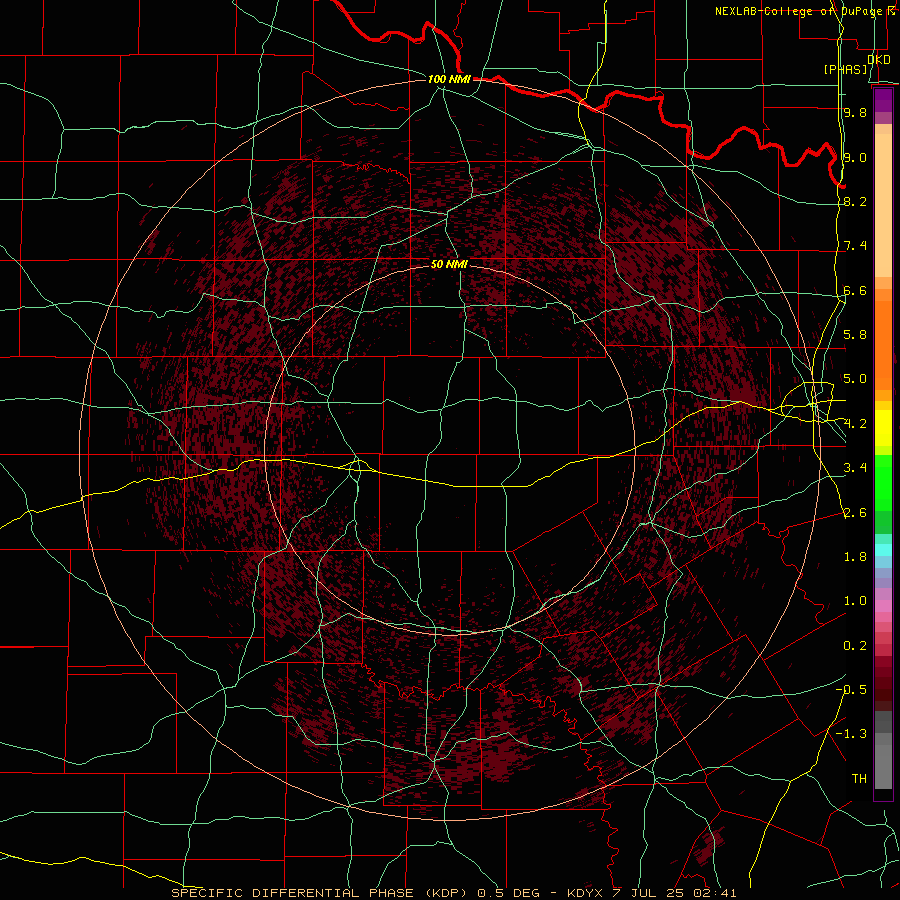
Task: Click the DKD legend unit label
Action: click(878, 60)
